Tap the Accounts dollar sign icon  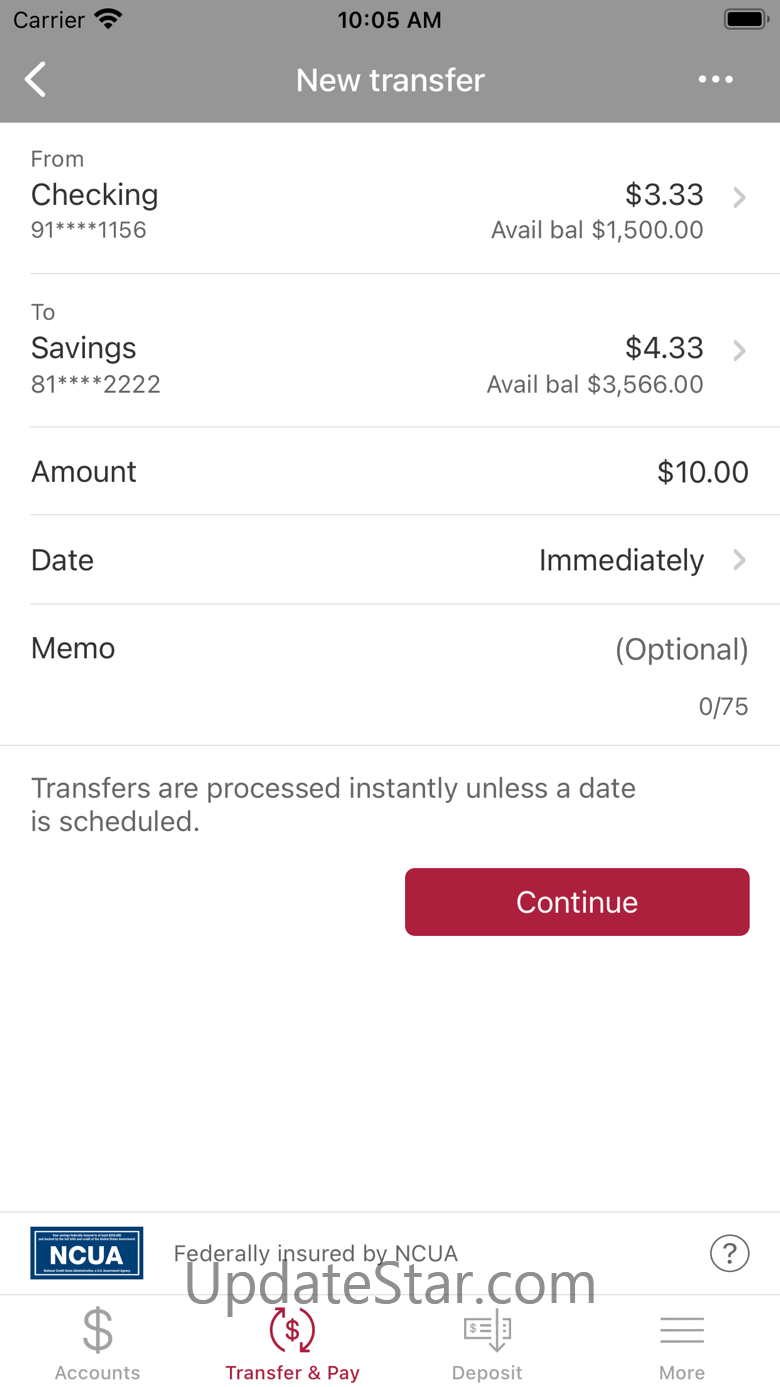pyautogui.click(x=97, y=1330)
